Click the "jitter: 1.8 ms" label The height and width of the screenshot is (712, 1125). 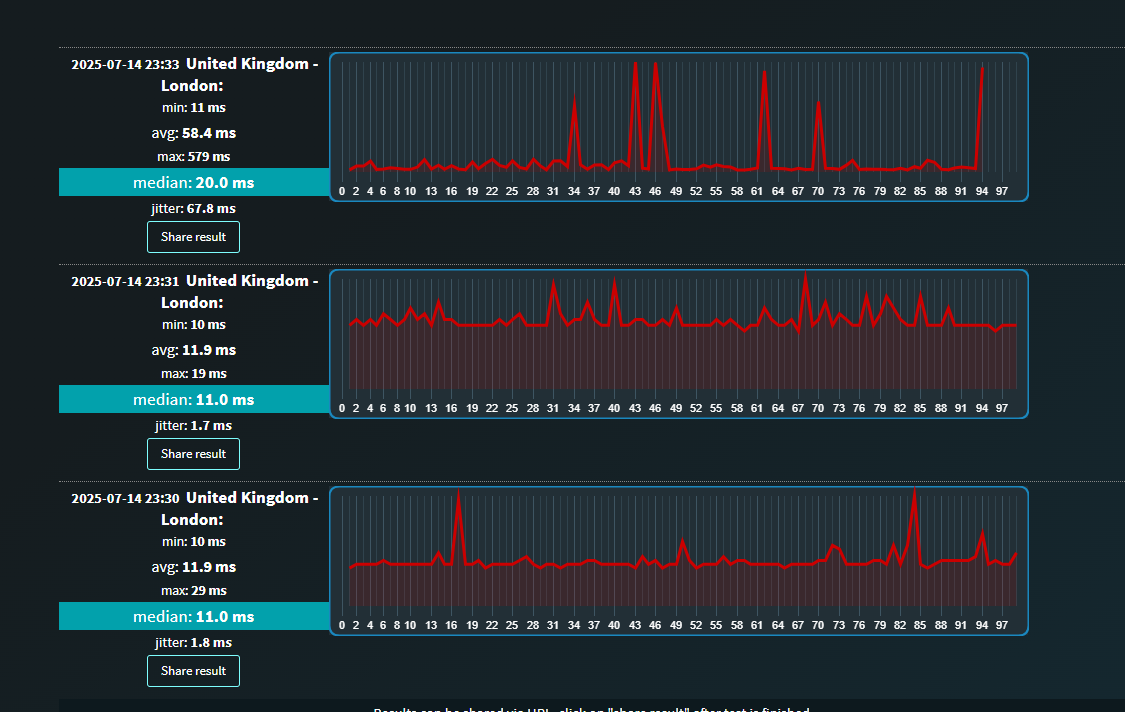tap(193, 642)
